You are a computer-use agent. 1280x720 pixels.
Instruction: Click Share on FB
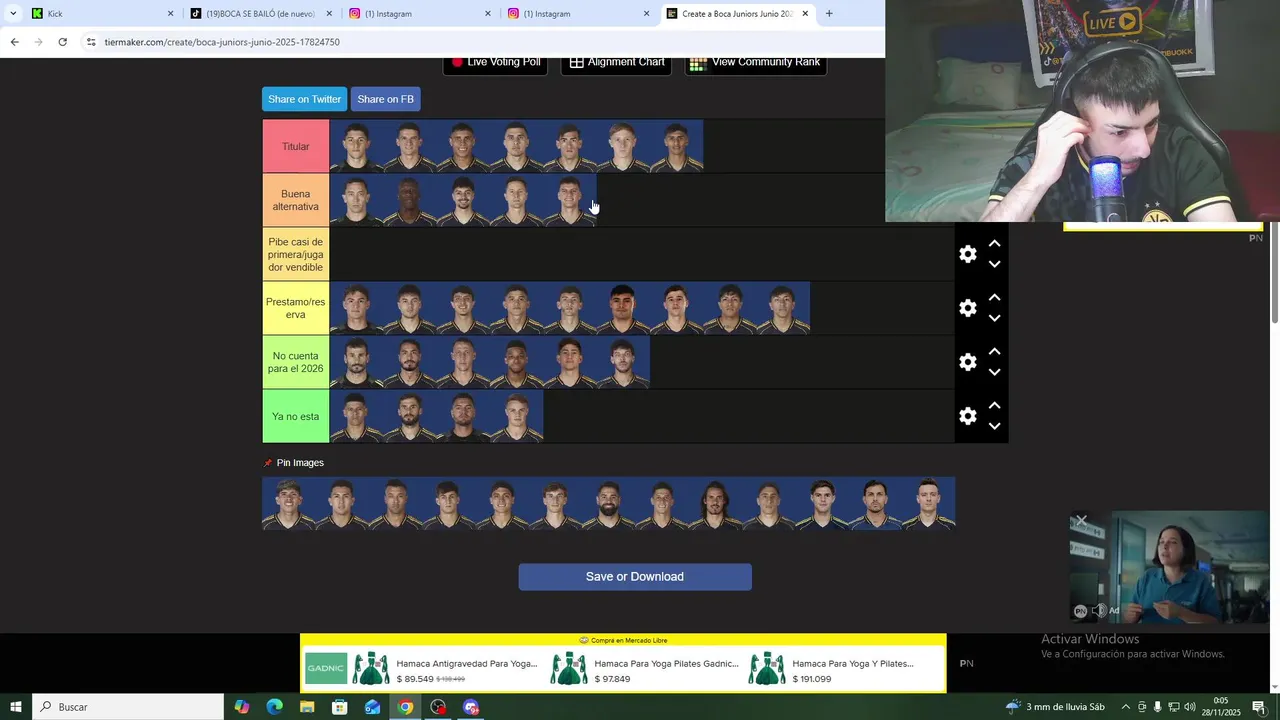coord(385,99)
